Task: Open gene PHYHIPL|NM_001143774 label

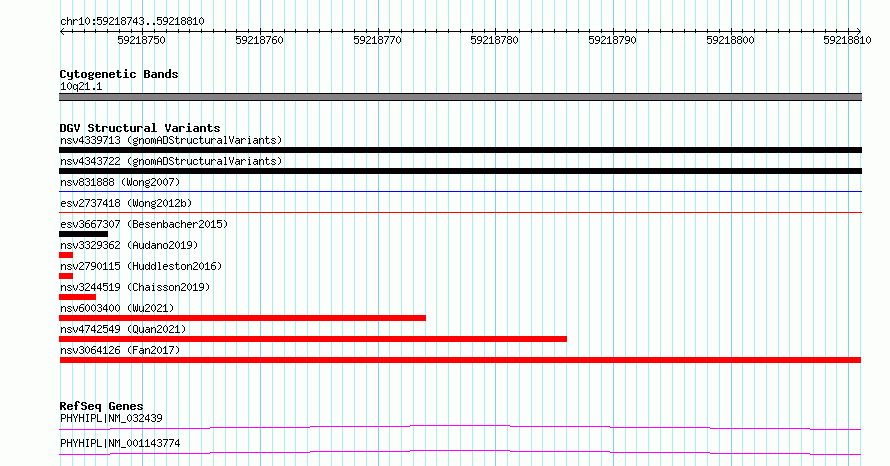Action: coord(120,443)
